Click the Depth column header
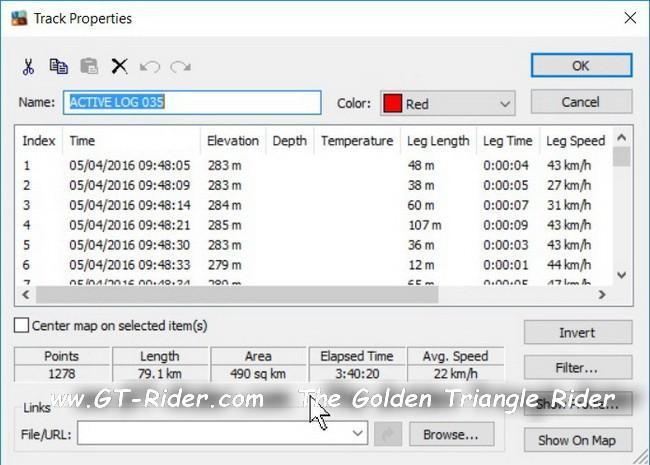This screenshot has height=465, width=650. point(290,141)
